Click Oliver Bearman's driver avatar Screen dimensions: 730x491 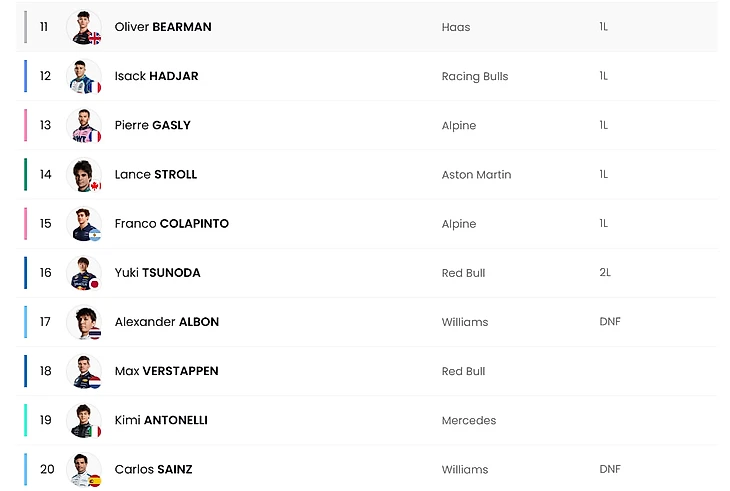84,27
